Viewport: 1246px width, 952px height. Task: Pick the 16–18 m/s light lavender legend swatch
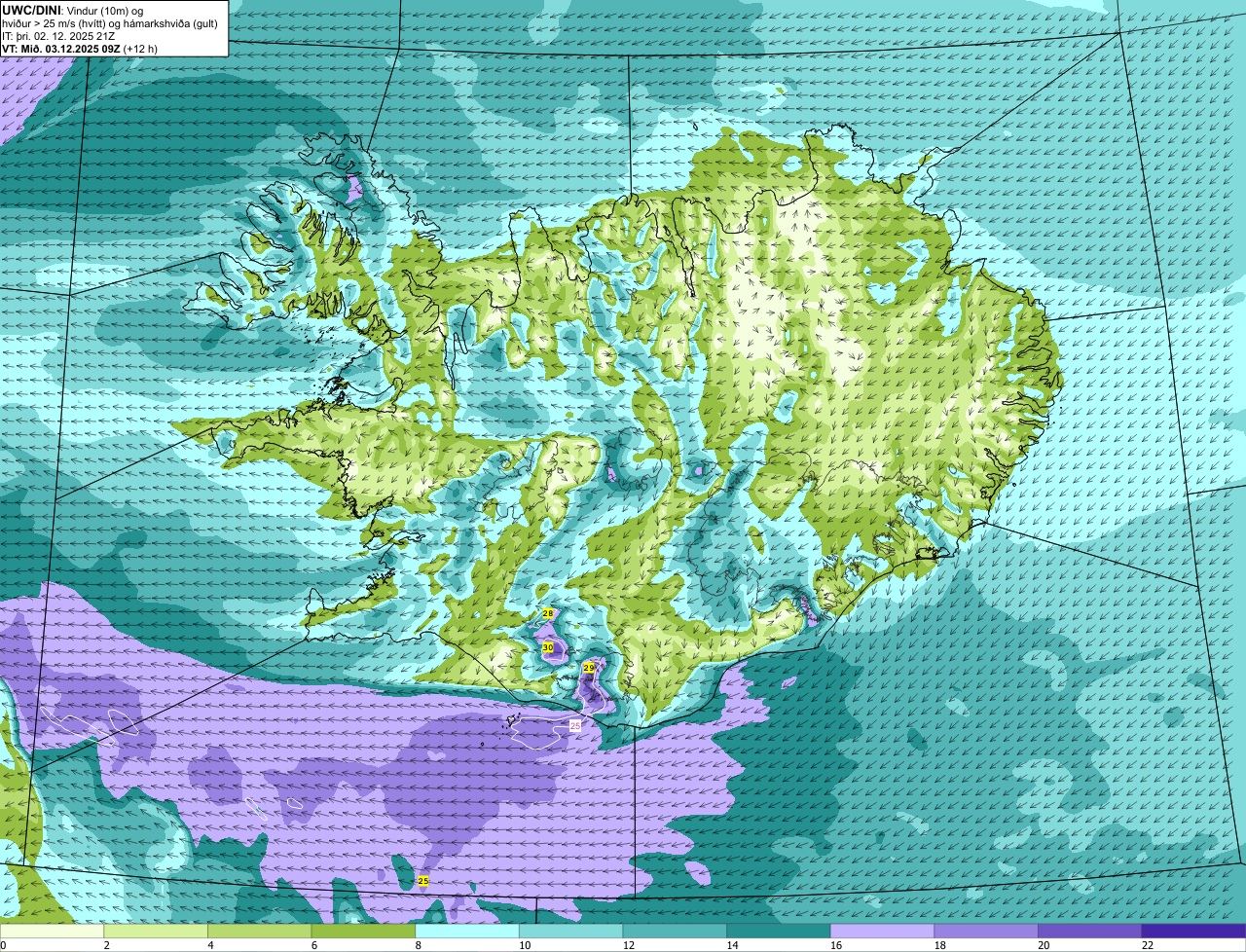point(882,932)
